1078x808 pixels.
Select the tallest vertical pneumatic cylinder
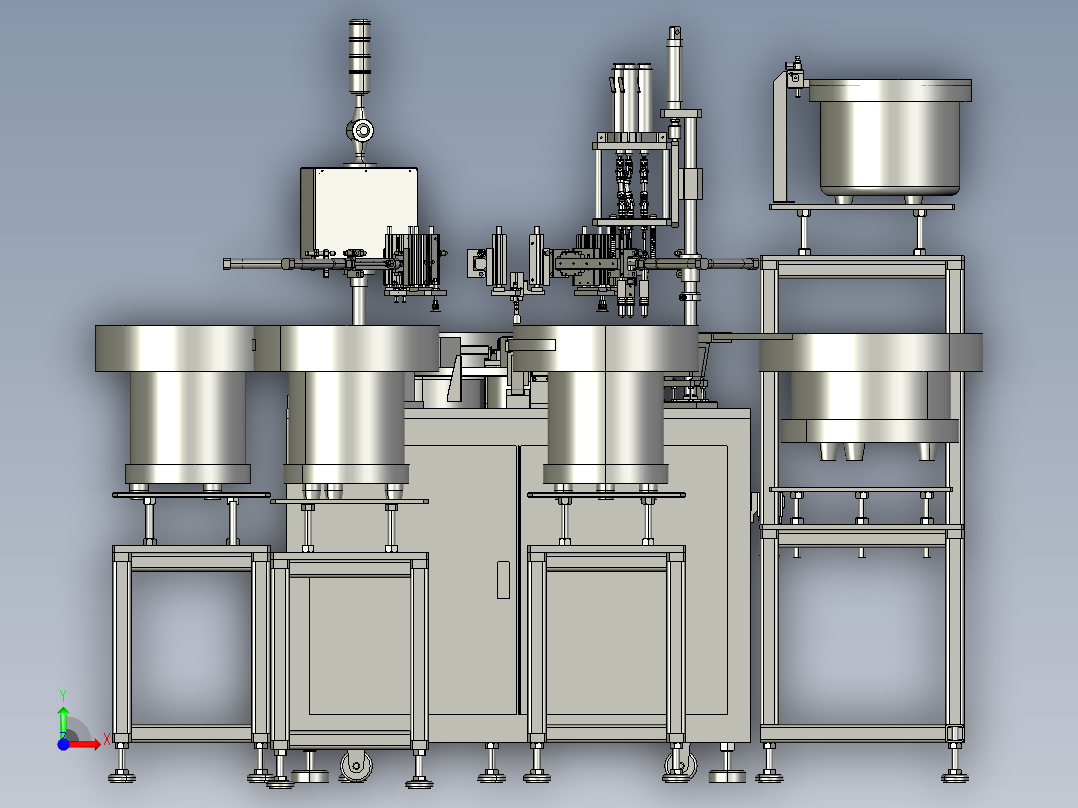pos(674,69)
